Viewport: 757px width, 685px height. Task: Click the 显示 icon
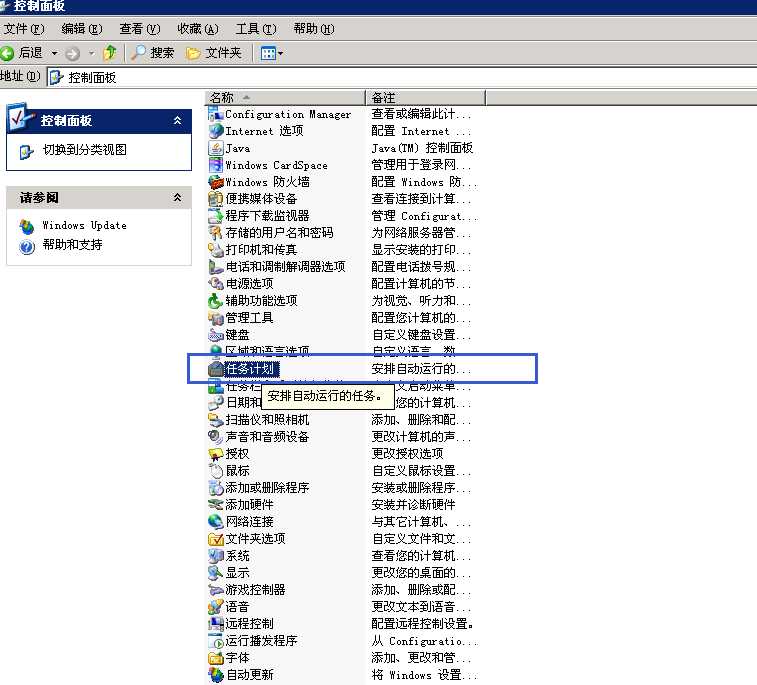point(215,573)
